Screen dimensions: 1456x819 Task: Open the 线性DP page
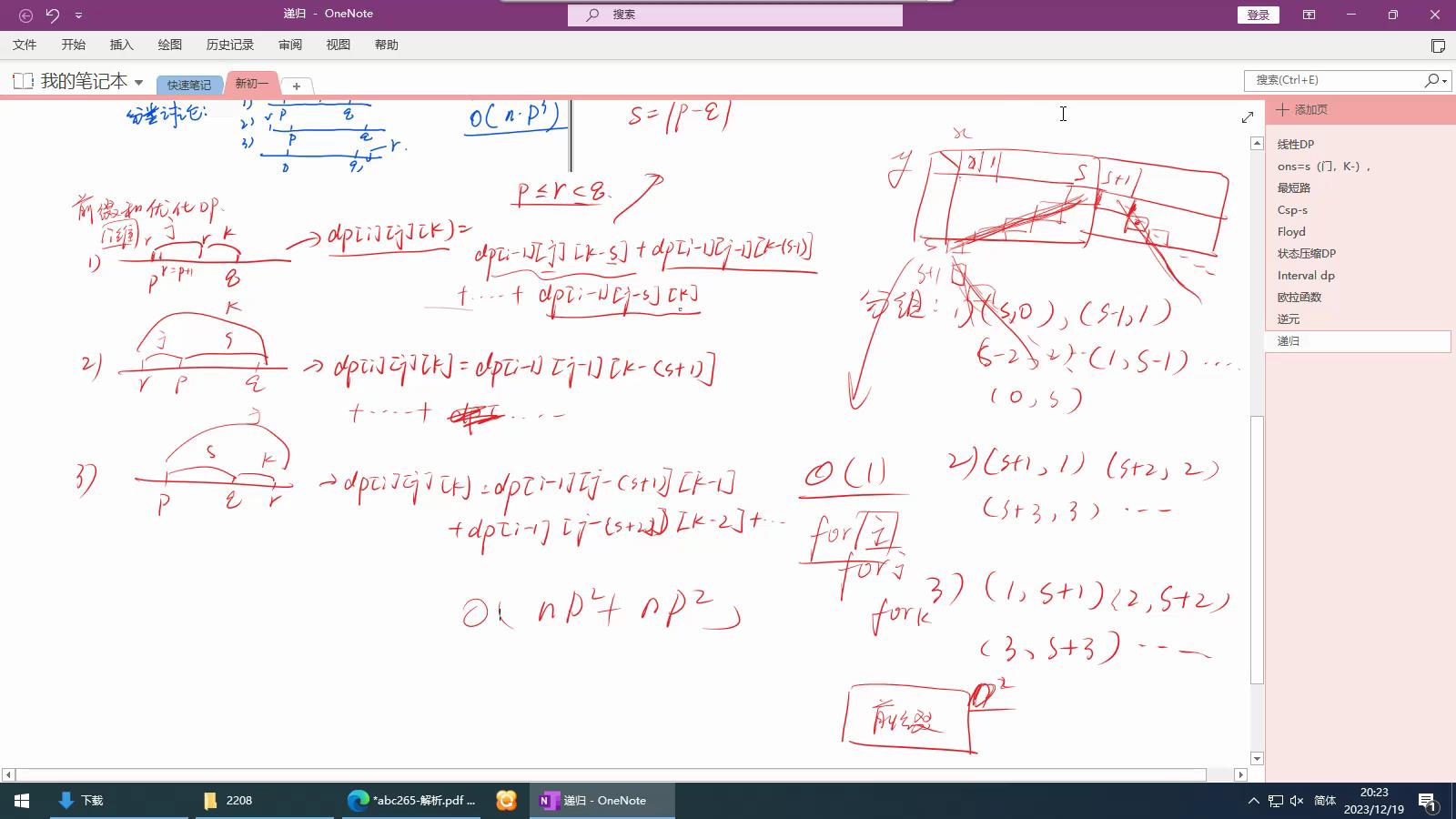click(1296, 144)
